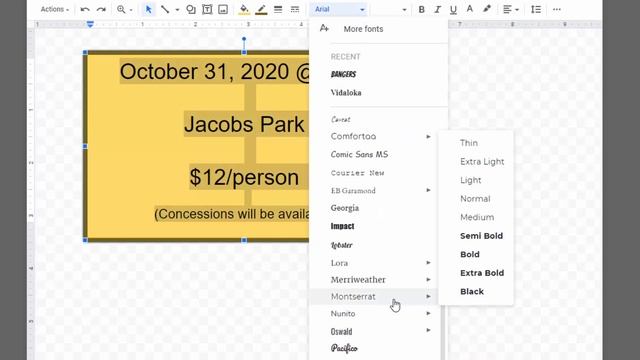Expand the Merriweather submenu arrow
The image size is (640, 360).
pos(428,280)
